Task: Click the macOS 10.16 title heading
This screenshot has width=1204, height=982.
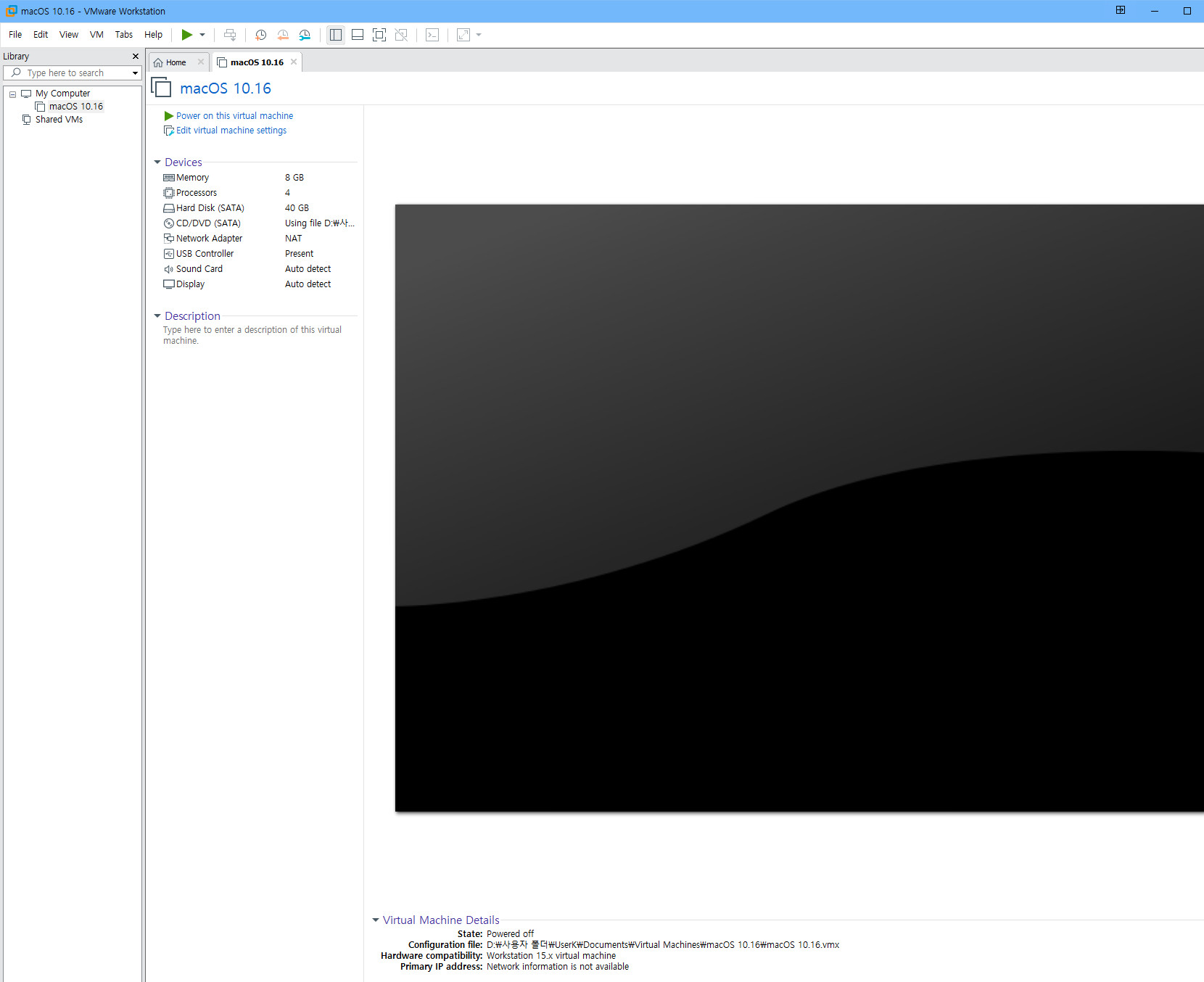Action: (x=226, y=88)
